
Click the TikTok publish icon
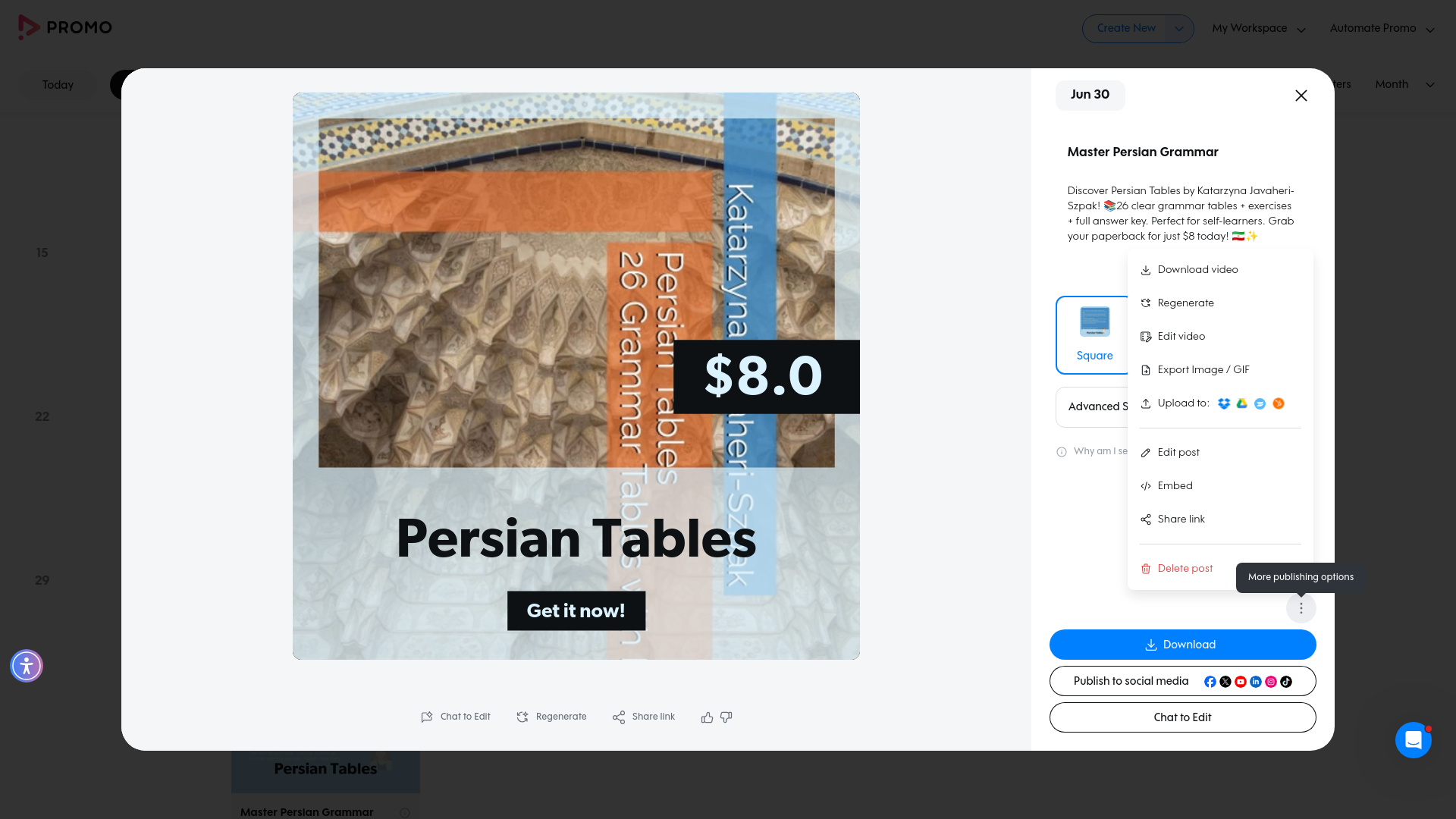[x=1286, y=682]
